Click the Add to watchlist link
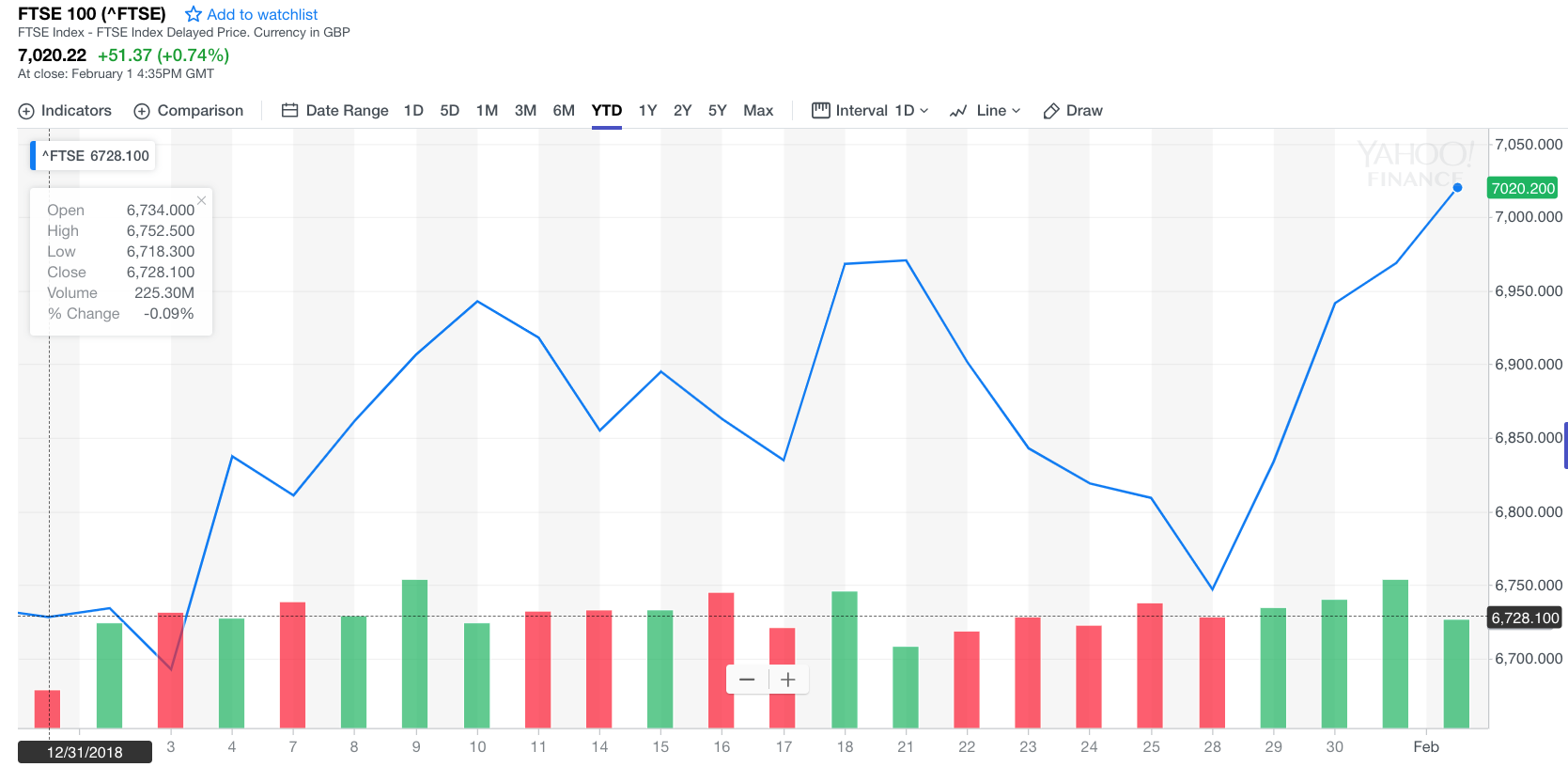1568x767 pixels. click(x=262, y=14)
